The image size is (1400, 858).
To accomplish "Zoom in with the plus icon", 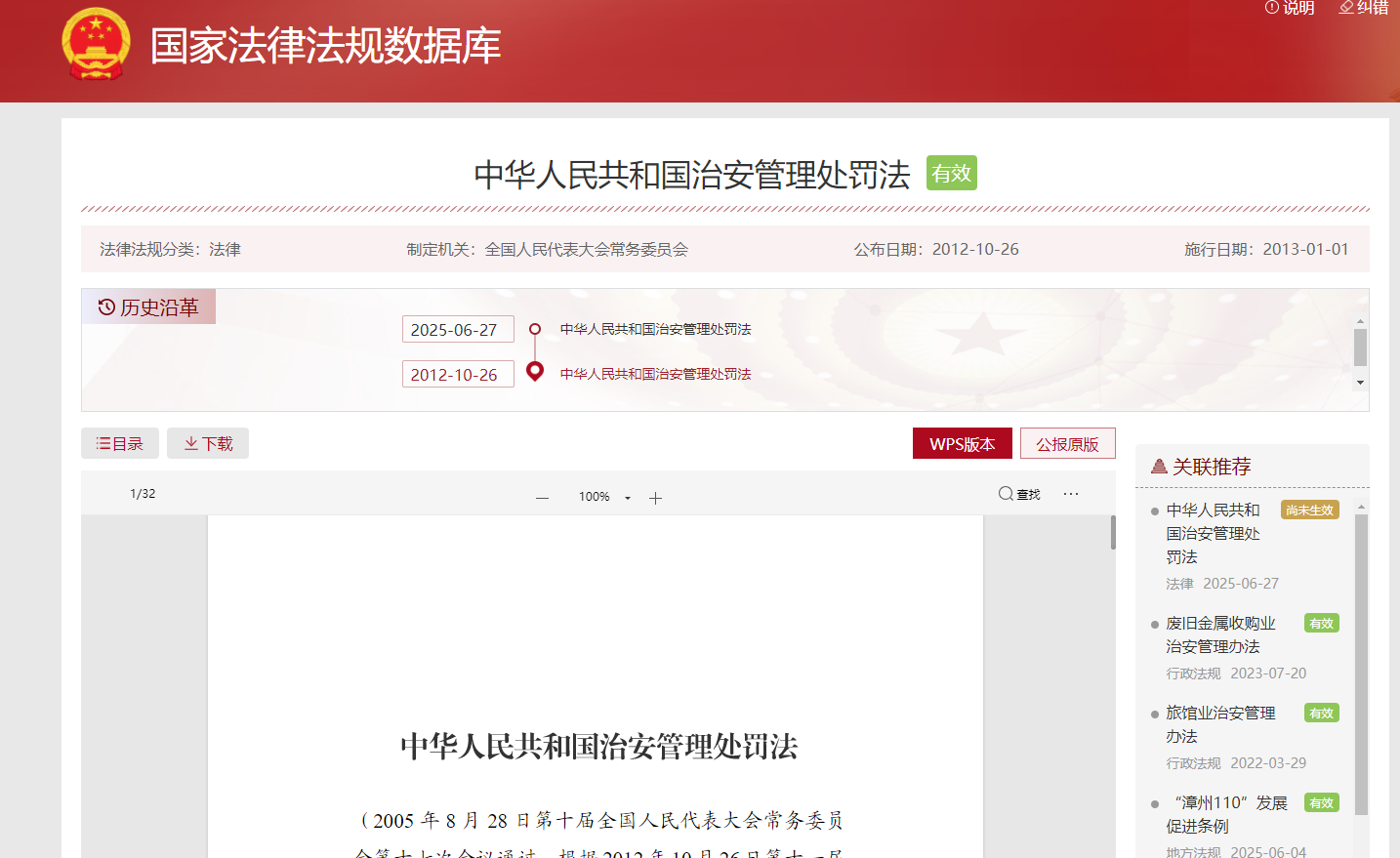I will (x=655, y=498).
